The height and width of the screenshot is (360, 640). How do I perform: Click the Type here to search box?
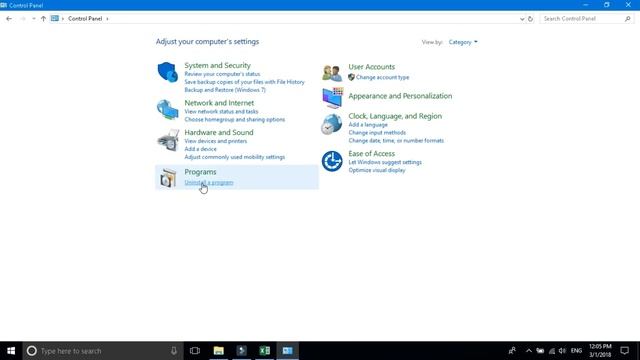[x=102, y=351]
